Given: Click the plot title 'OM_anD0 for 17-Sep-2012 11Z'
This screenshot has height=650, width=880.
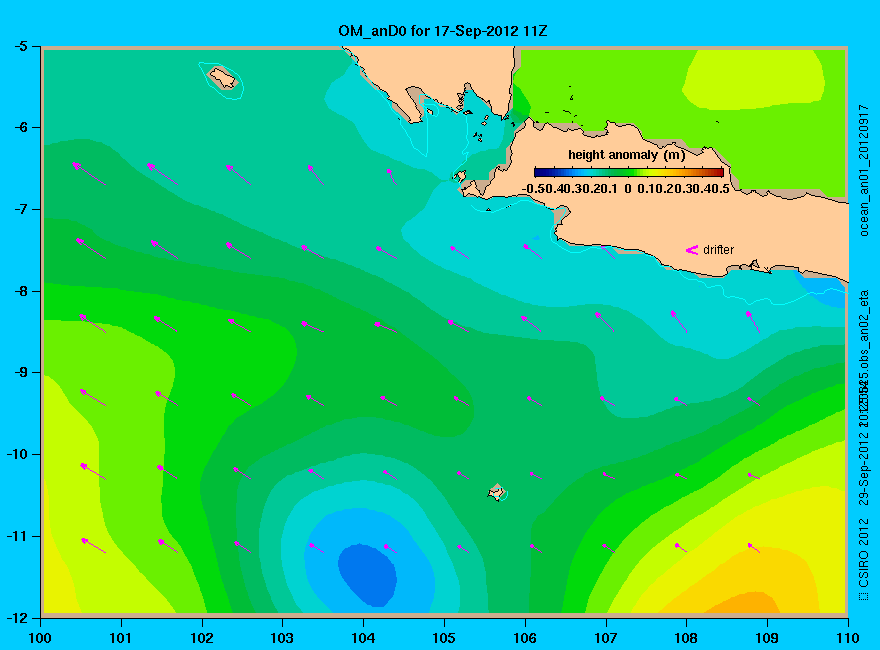Looking at the screenshot, I should pos(442,31).
